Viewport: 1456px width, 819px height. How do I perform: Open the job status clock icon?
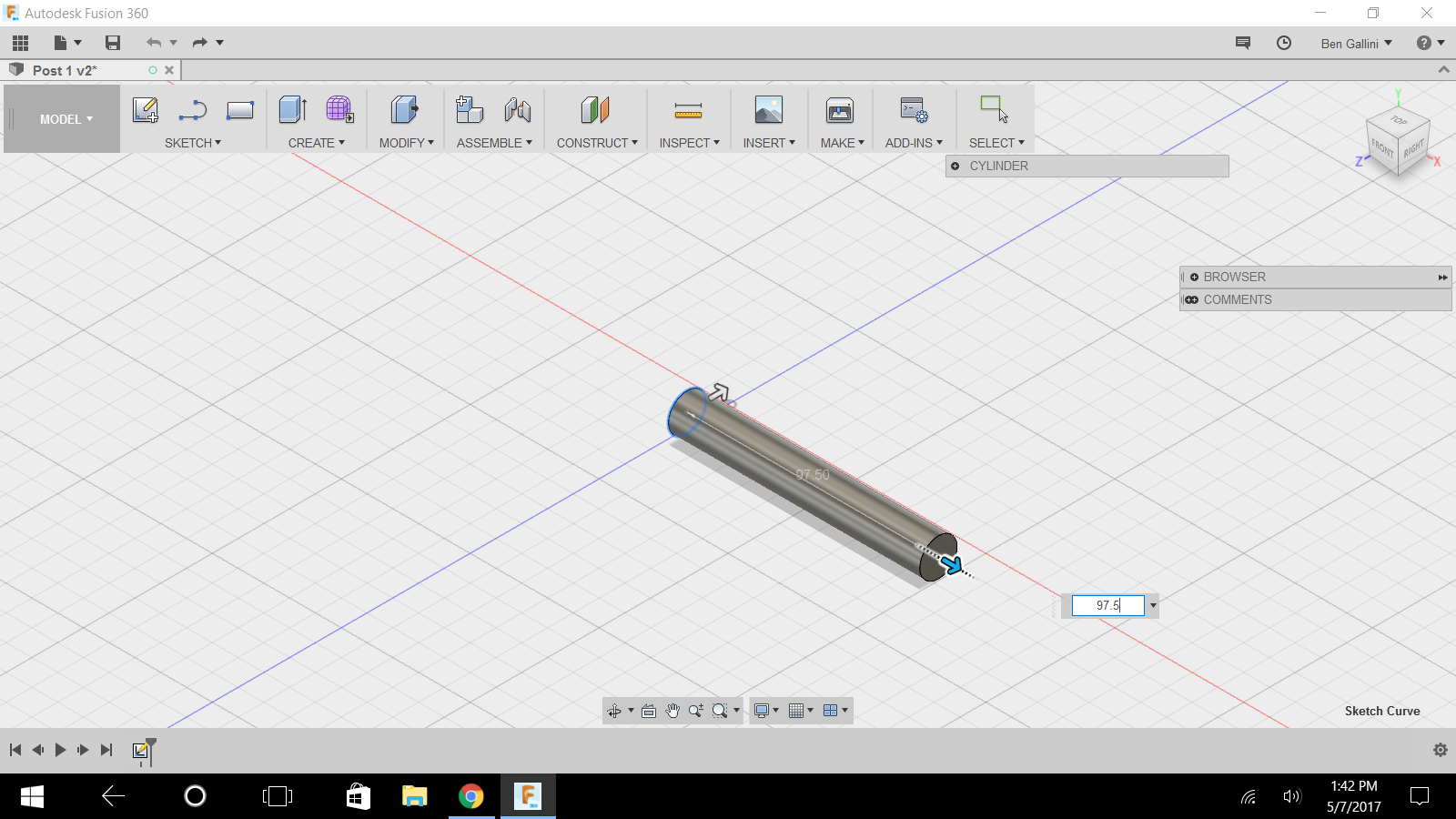tap(1284, 43)
